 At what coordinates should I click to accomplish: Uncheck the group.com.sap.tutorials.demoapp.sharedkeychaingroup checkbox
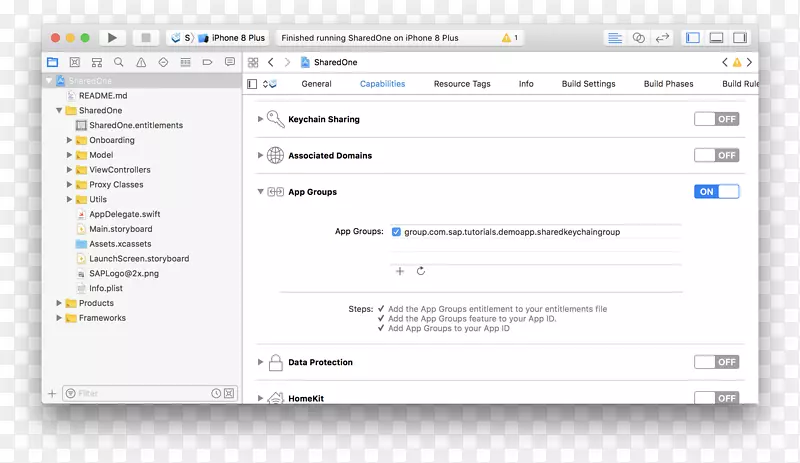pos(397,232)
